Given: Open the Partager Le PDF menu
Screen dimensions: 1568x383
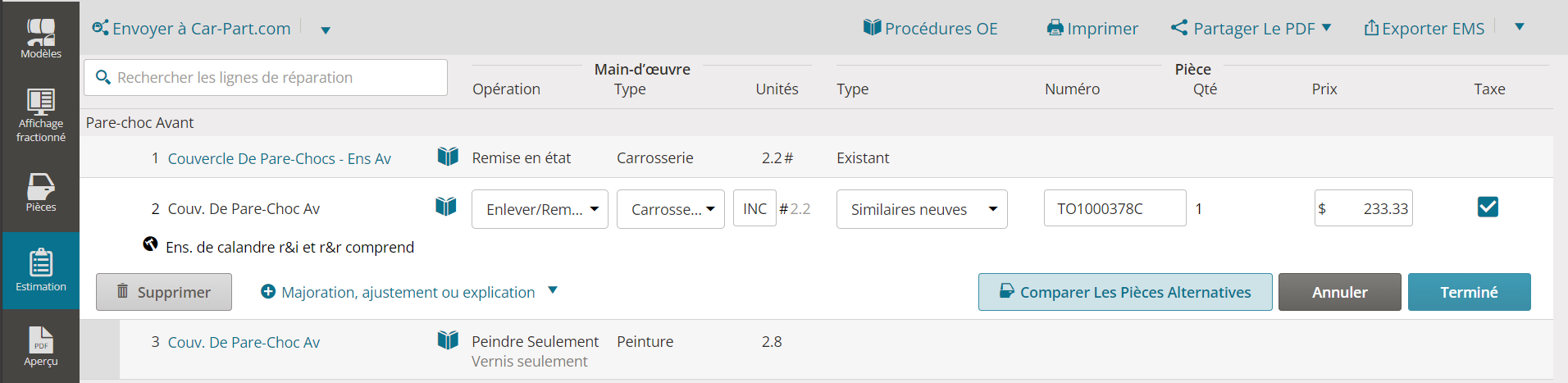Looking at the screenshot, I should [1251, 28].
